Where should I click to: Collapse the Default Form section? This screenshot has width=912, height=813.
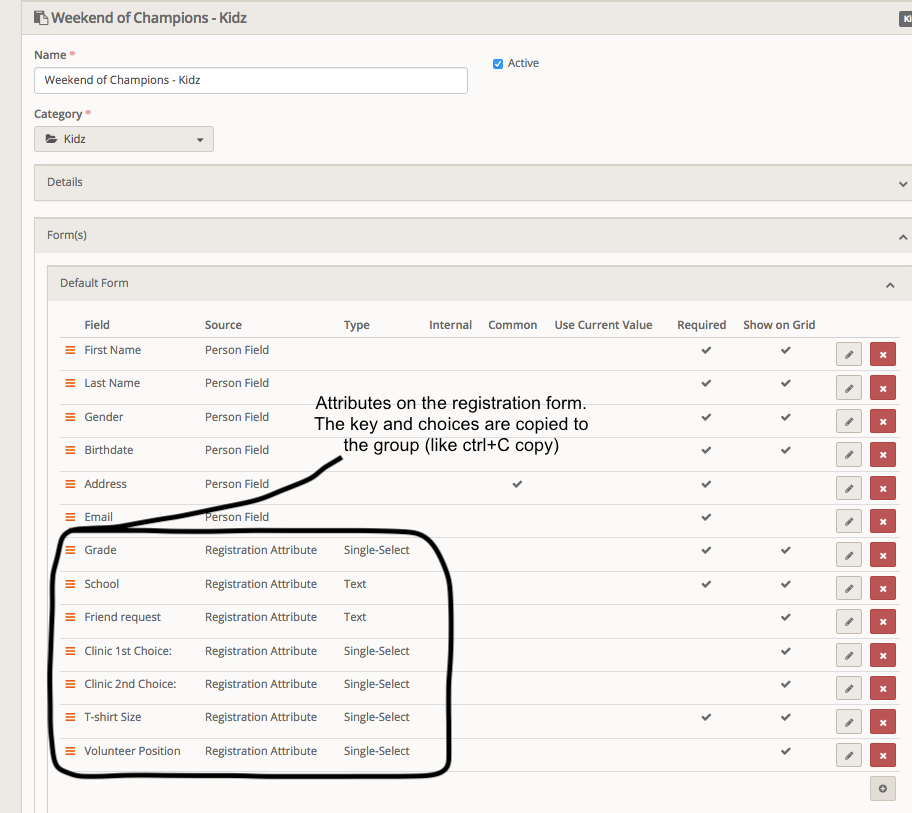[472, 284]
